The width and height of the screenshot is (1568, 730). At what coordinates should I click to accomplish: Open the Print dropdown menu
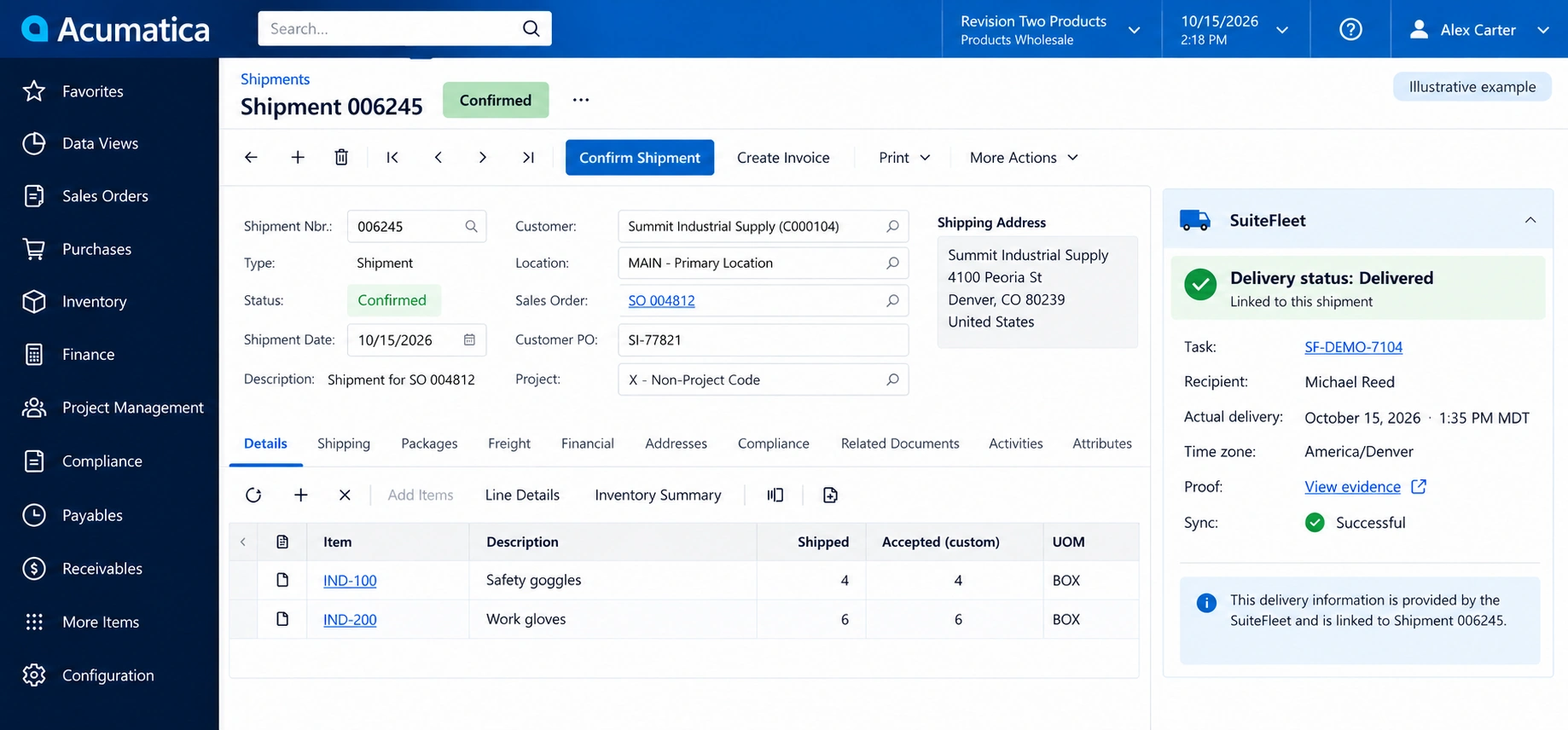[x=904, y=158]
